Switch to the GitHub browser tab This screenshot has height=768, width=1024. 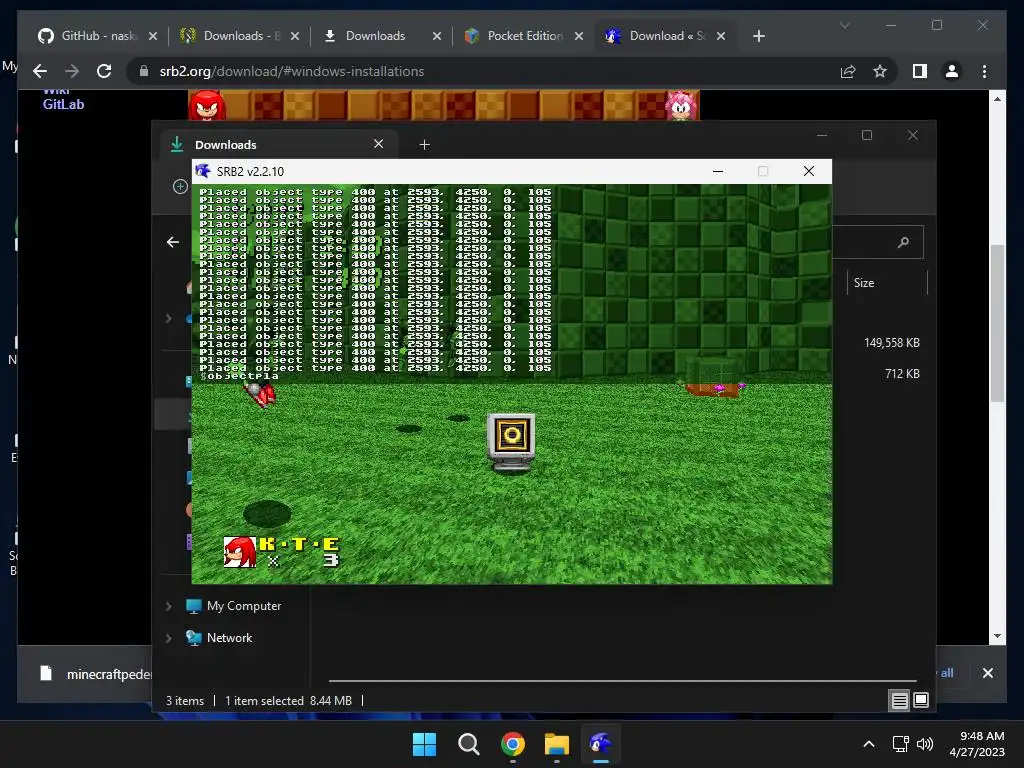(89, 36)
